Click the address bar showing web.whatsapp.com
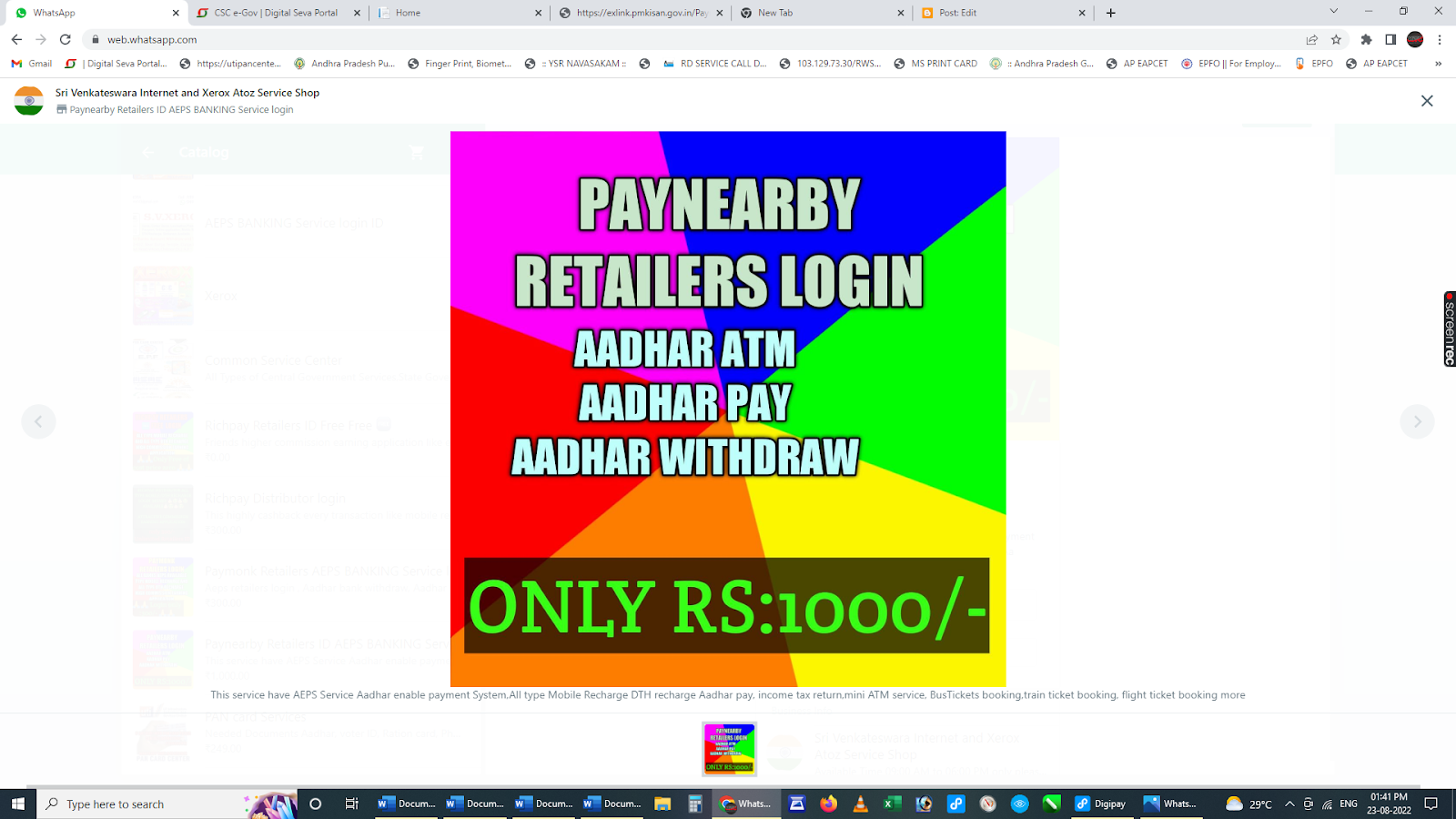 click(x=692, y=39)
